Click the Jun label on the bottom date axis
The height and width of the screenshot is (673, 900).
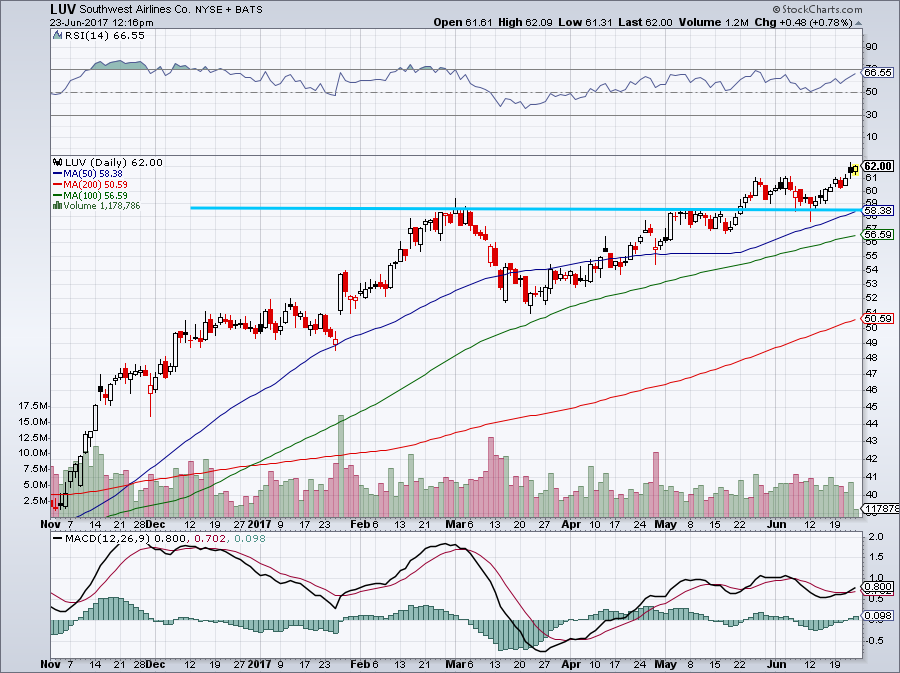(776, 665)
